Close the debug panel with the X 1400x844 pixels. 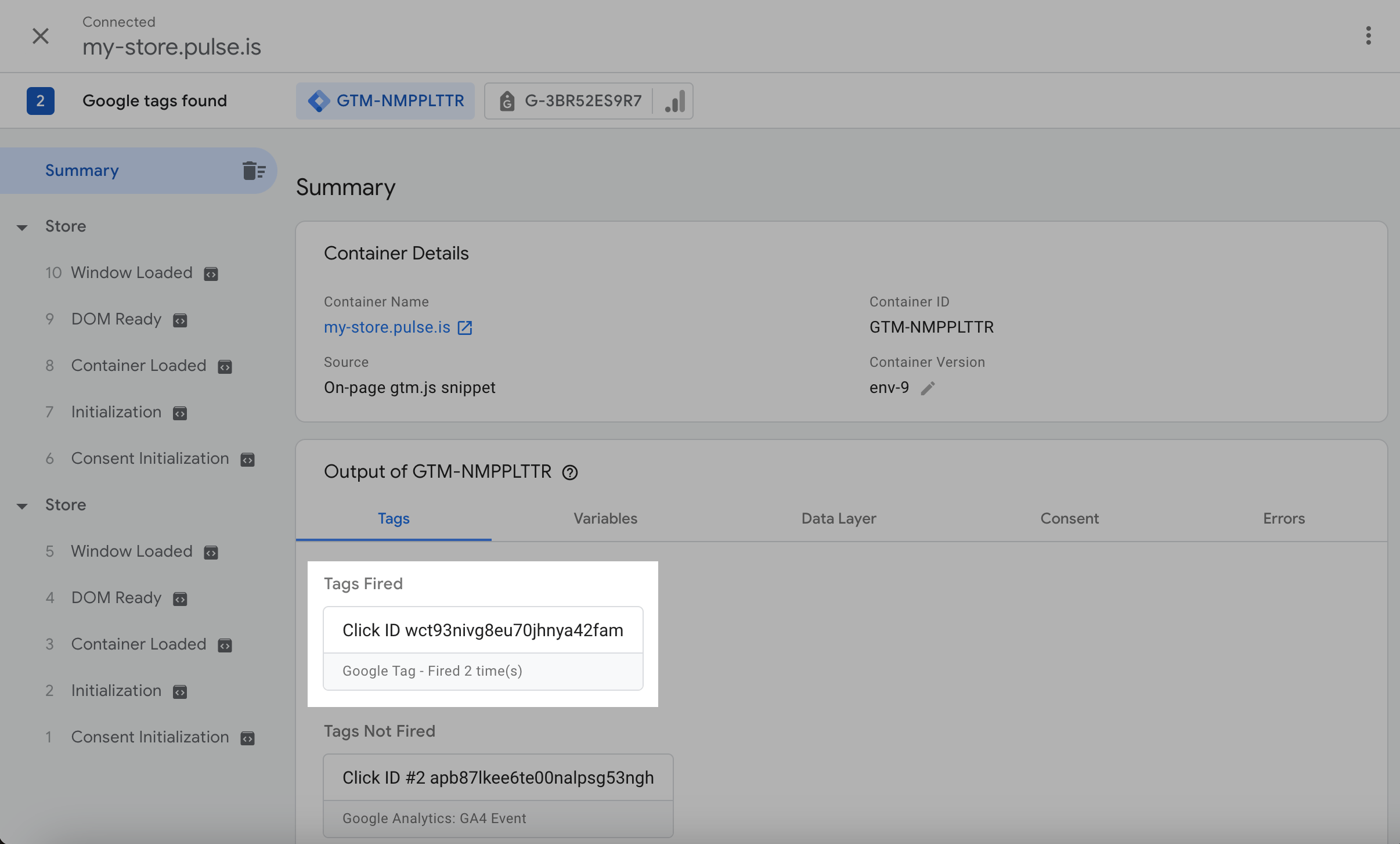[x=41, y=36]
